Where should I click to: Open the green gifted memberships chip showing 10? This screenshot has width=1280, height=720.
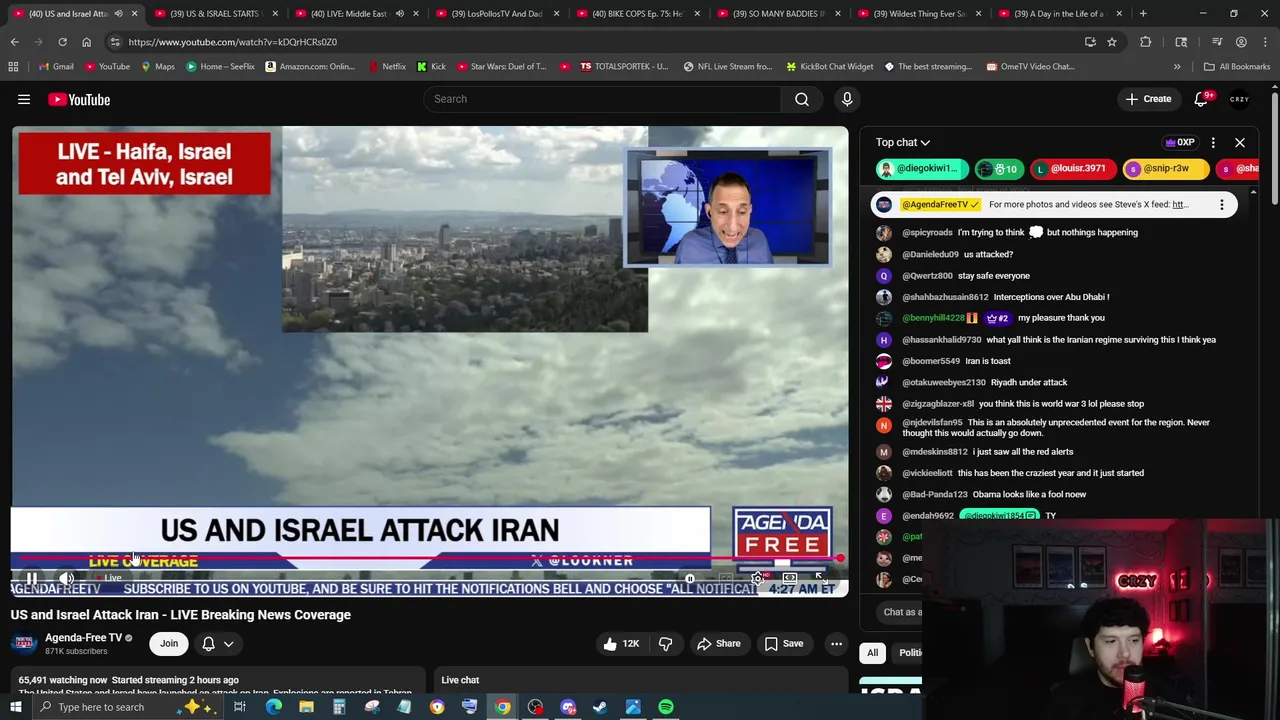click(x=998, y=168)
